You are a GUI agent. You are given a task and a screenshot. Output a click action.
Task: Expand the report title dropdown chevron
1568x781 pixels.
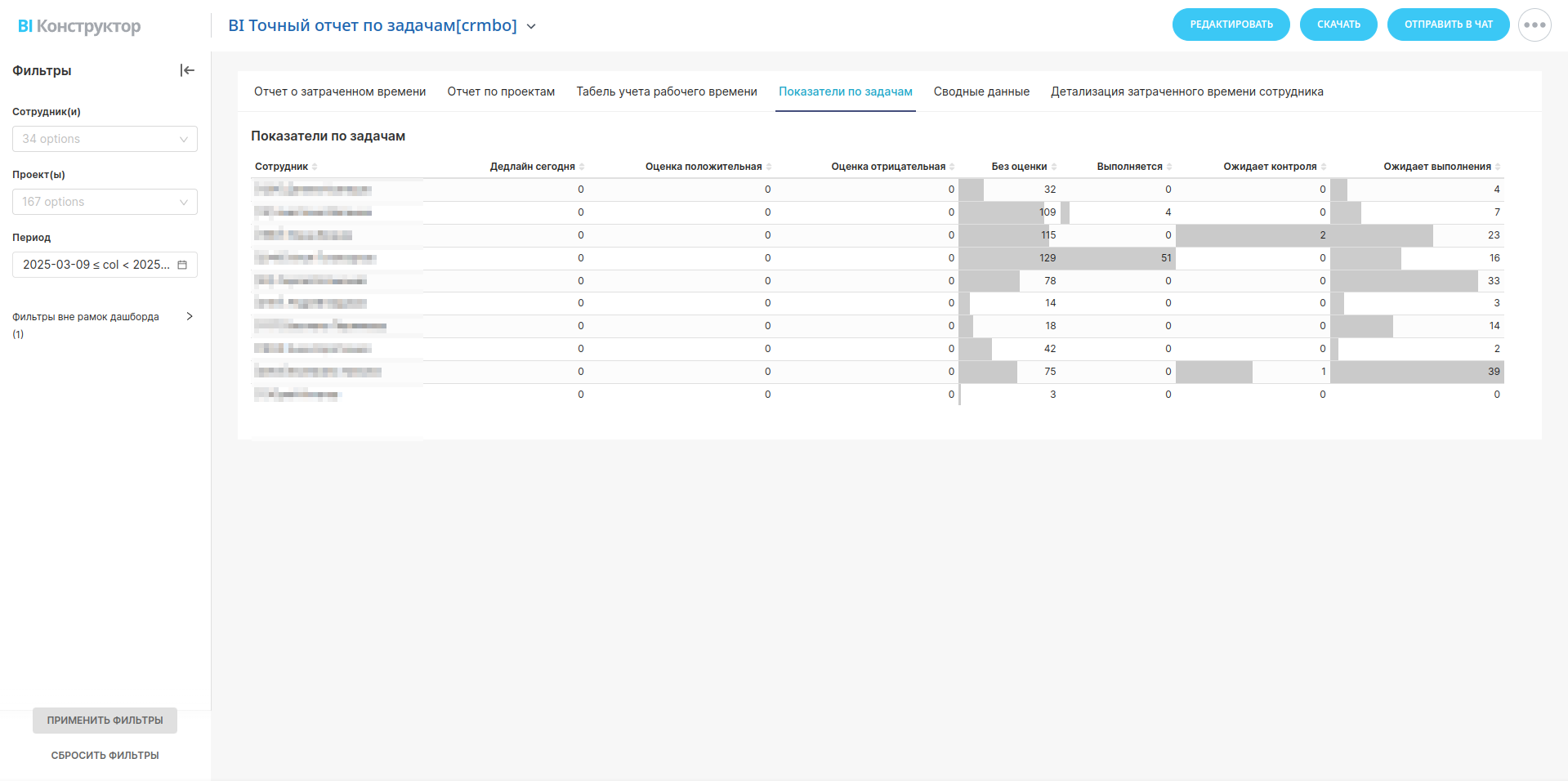tap(531, 26)
